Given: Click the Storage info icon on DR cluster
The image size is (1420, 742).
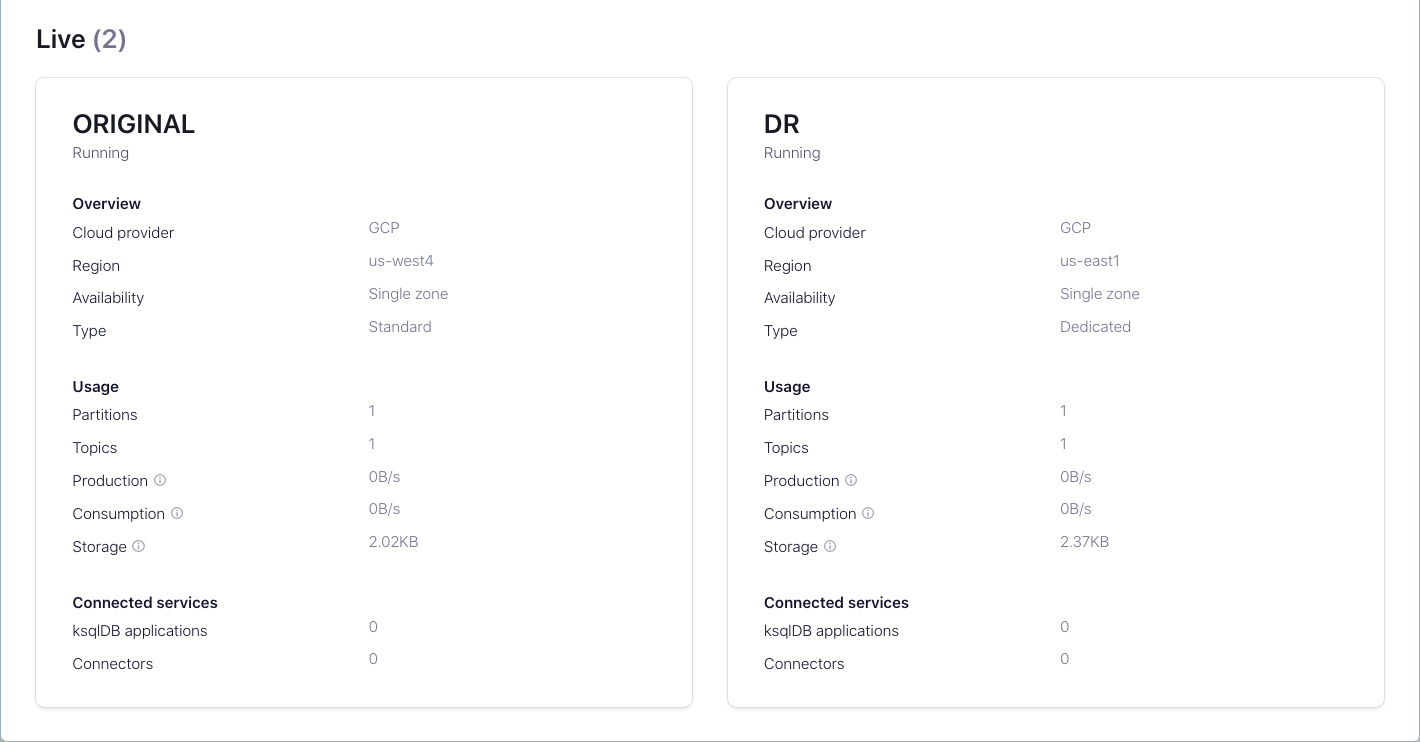Looking at the screenshot, I should point(829,547).
